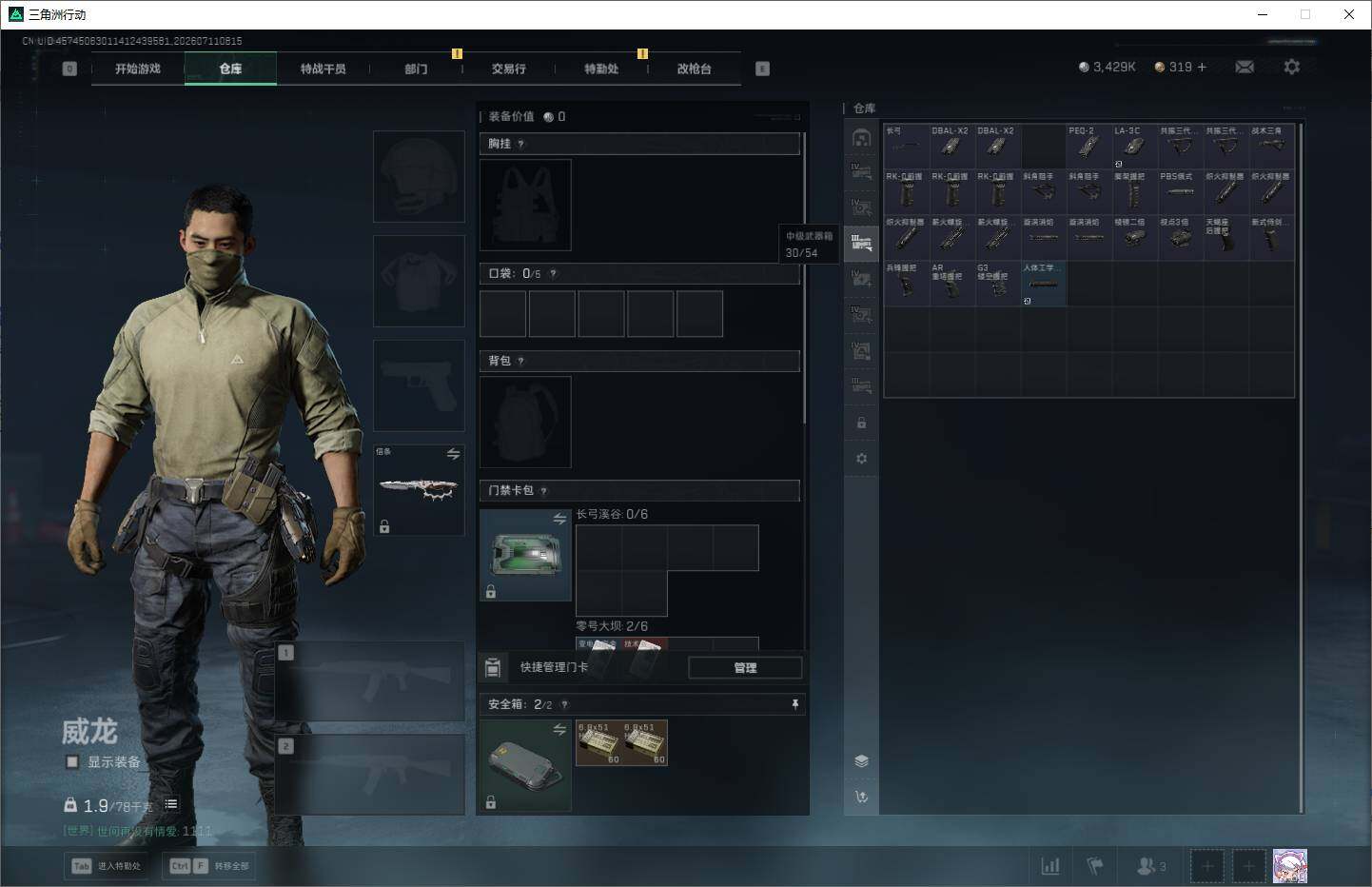The width and height of the screenshot is (1372, 887).
Task: Select the safe box container item
Action: 525,765
